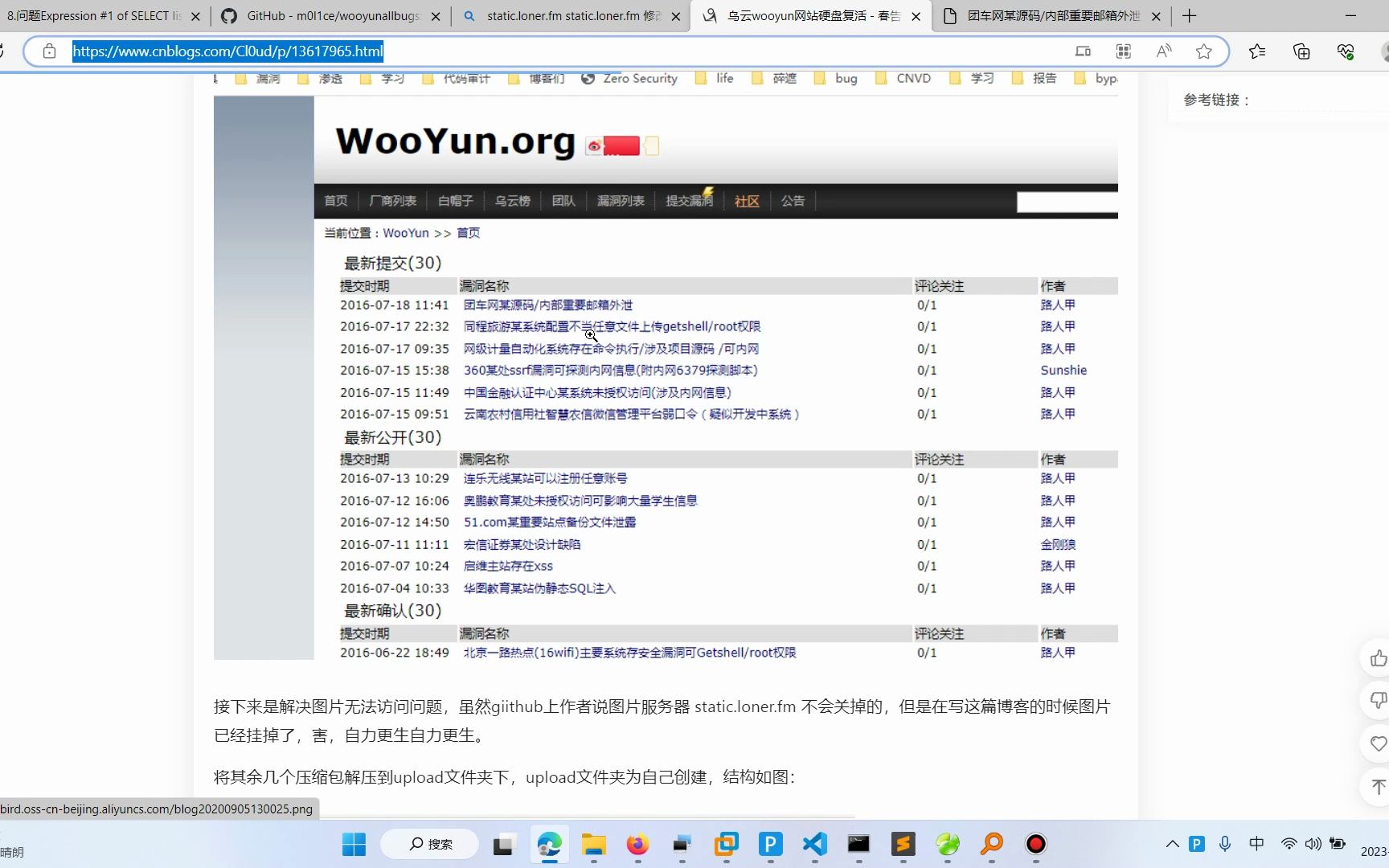Click Microsoft Edge taskbar icon

(549, 844)
